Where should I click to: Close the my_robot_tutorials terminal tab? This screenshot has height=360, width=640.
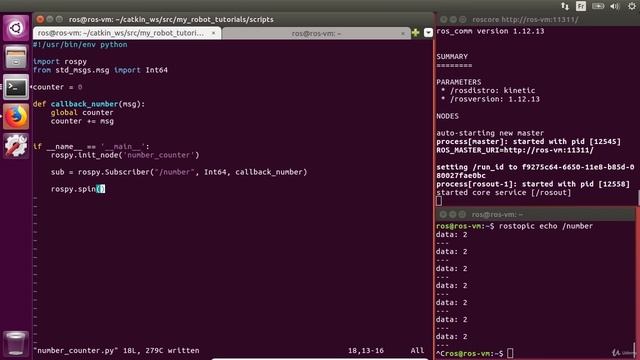point(213,33)
